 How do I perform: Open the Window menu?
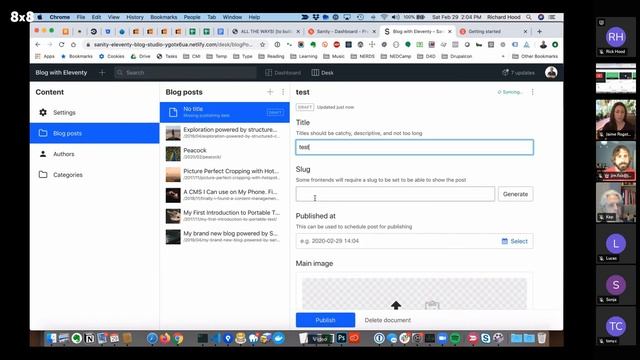(x=232, y=17)
